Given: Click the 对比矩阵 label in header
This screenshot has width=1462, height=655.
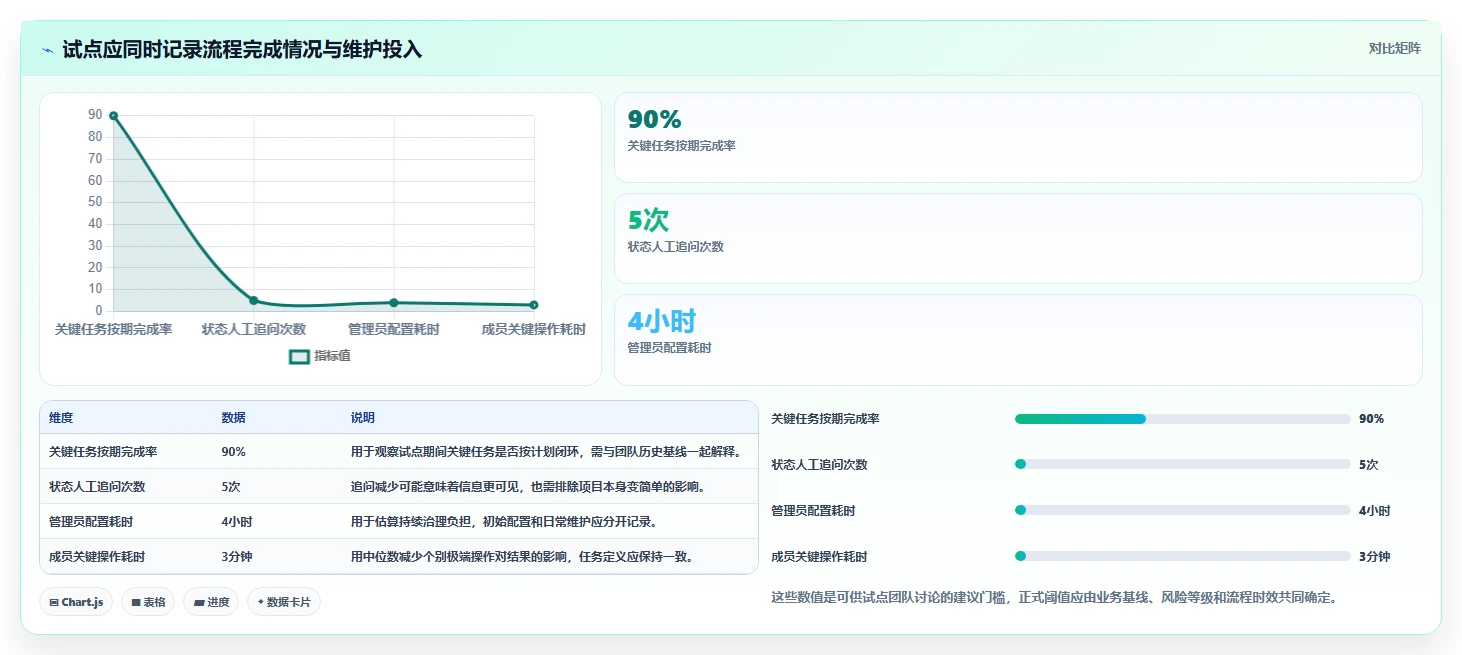Looking at the screenshot, I should pyautogui.click(x=1394, y=48).
